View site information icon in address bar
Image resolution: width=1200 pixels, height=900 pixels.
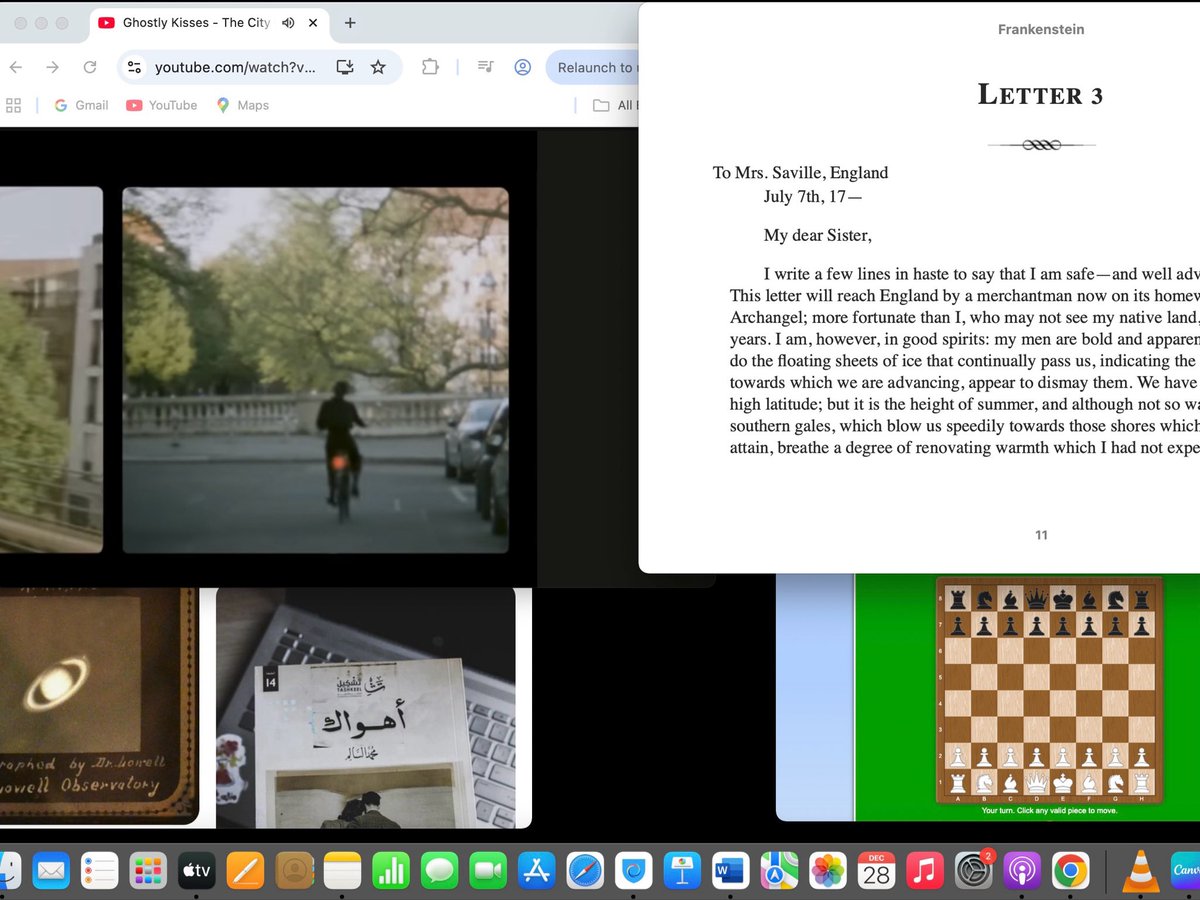click(135, 67)
